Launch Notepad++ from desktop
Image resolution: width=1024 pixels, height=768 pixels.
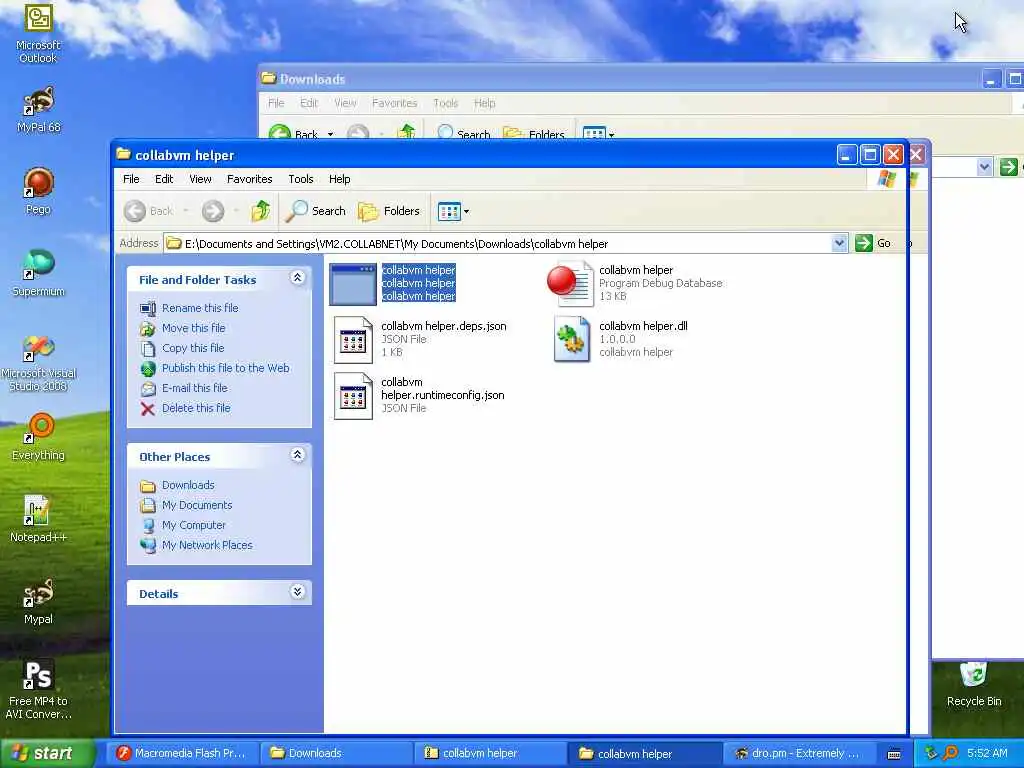coord(38,519)
